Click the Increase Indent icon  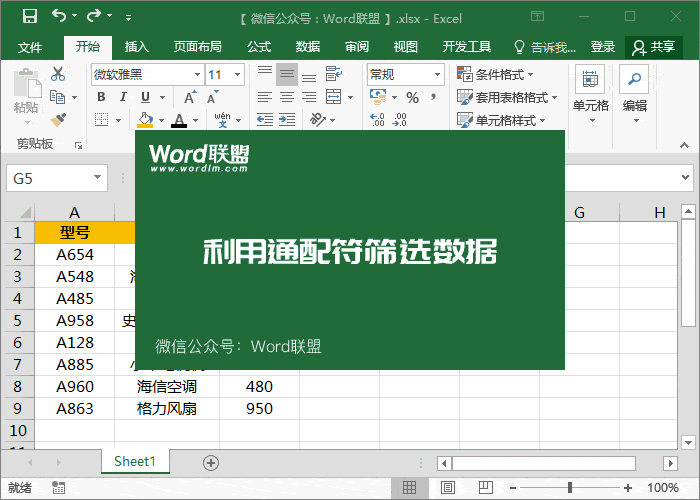tap(287, 120)
